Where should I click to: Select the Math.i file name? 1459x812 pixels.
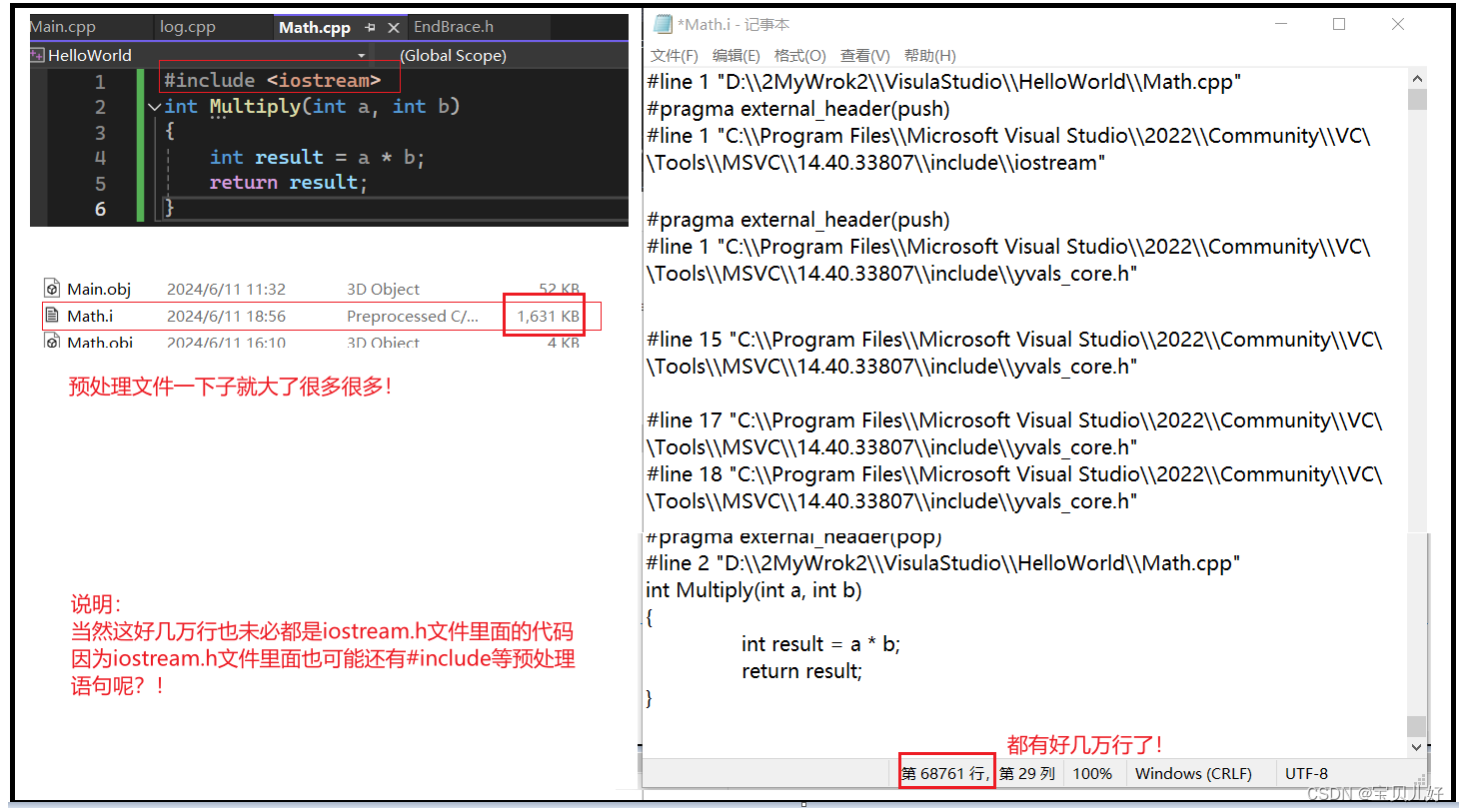[x=90, y=316]
